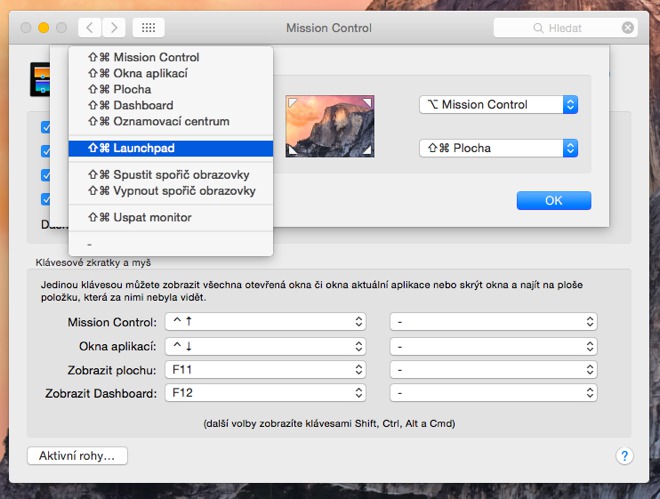Image resolution: width=660 pixels, height=499 pixels.
Task: Click the Mission Control preference pane icon
Action: 40,79
